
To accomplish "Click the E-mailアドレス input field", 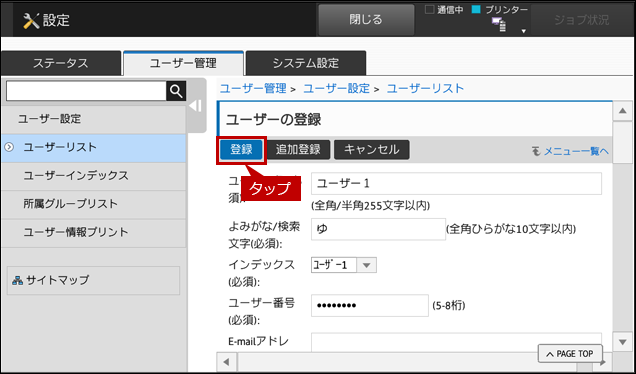I will [x=456, y=343].
